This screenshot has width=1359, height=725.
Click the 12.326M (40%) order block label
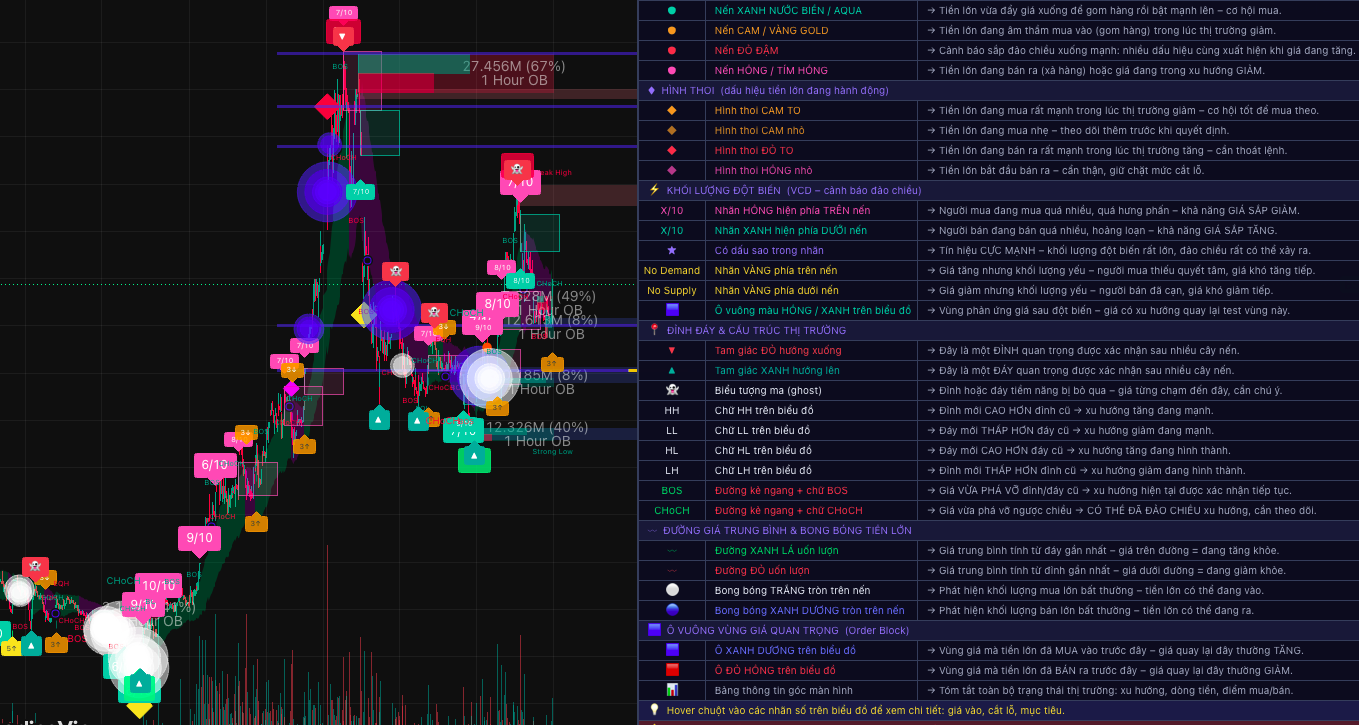537,427
